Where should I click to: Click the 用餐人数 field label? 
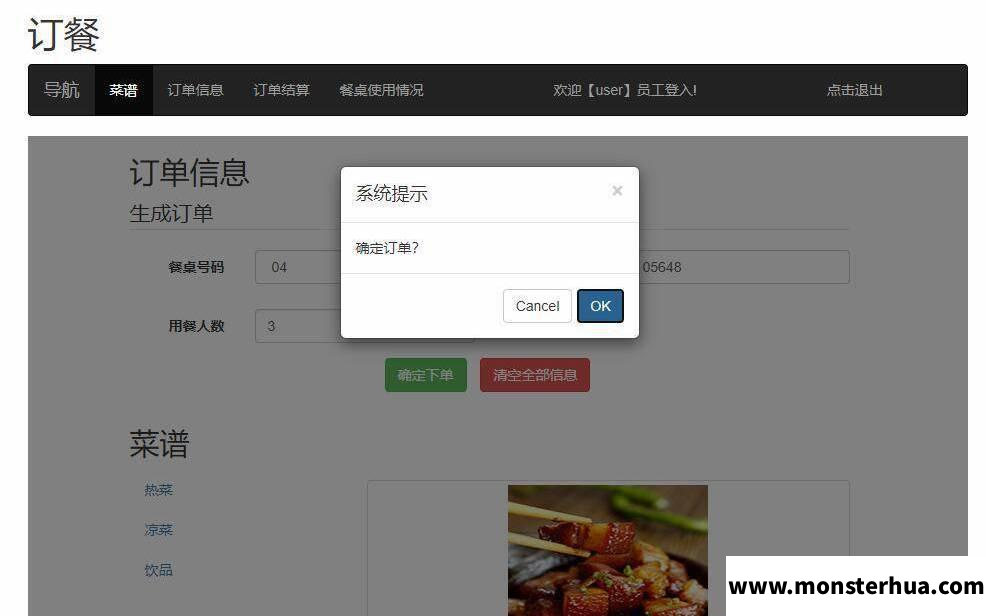[196, 326]
